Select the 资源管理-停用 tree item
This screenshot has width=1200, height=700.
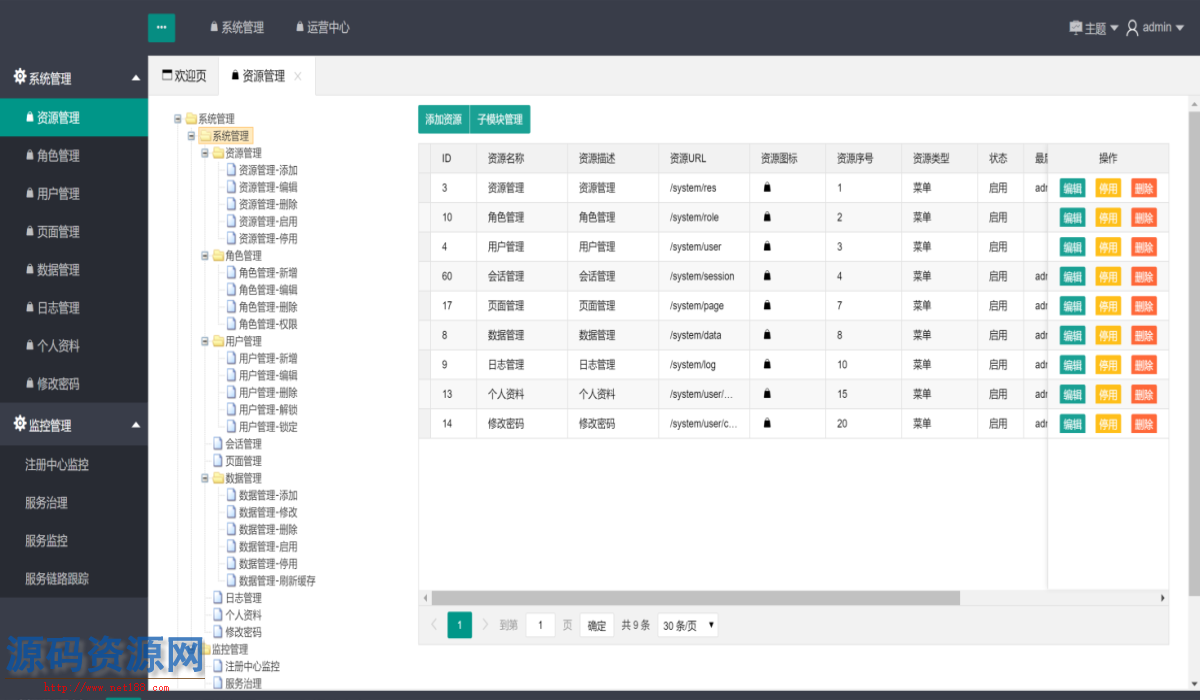(x=267, y=239)
